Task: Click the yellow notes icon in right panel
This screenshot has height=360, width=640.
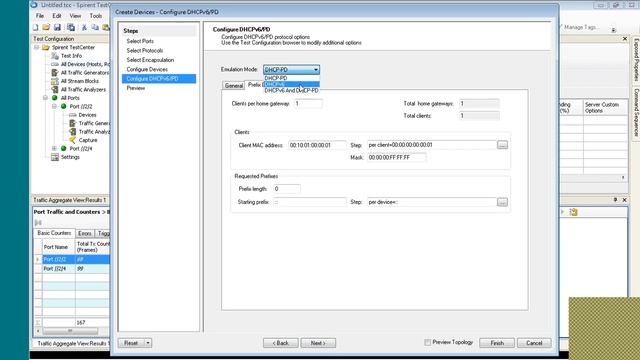Action: point(573,212)
